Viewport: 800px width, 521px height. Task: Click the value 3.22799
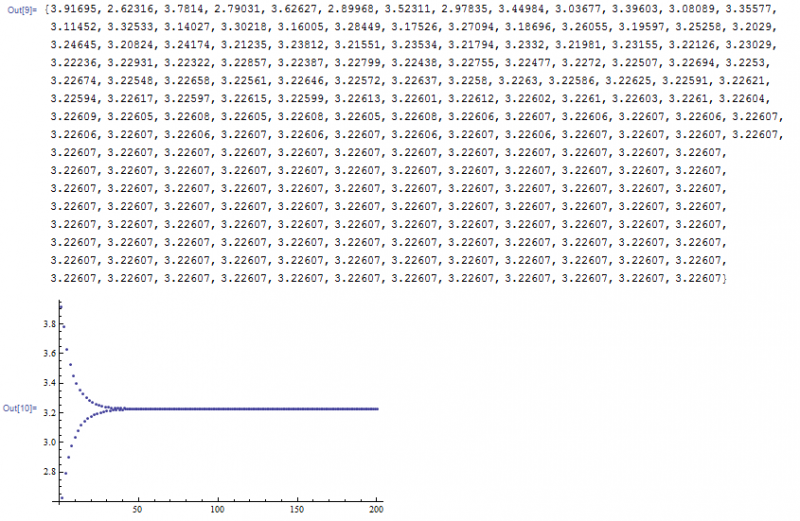coord(358,63)
